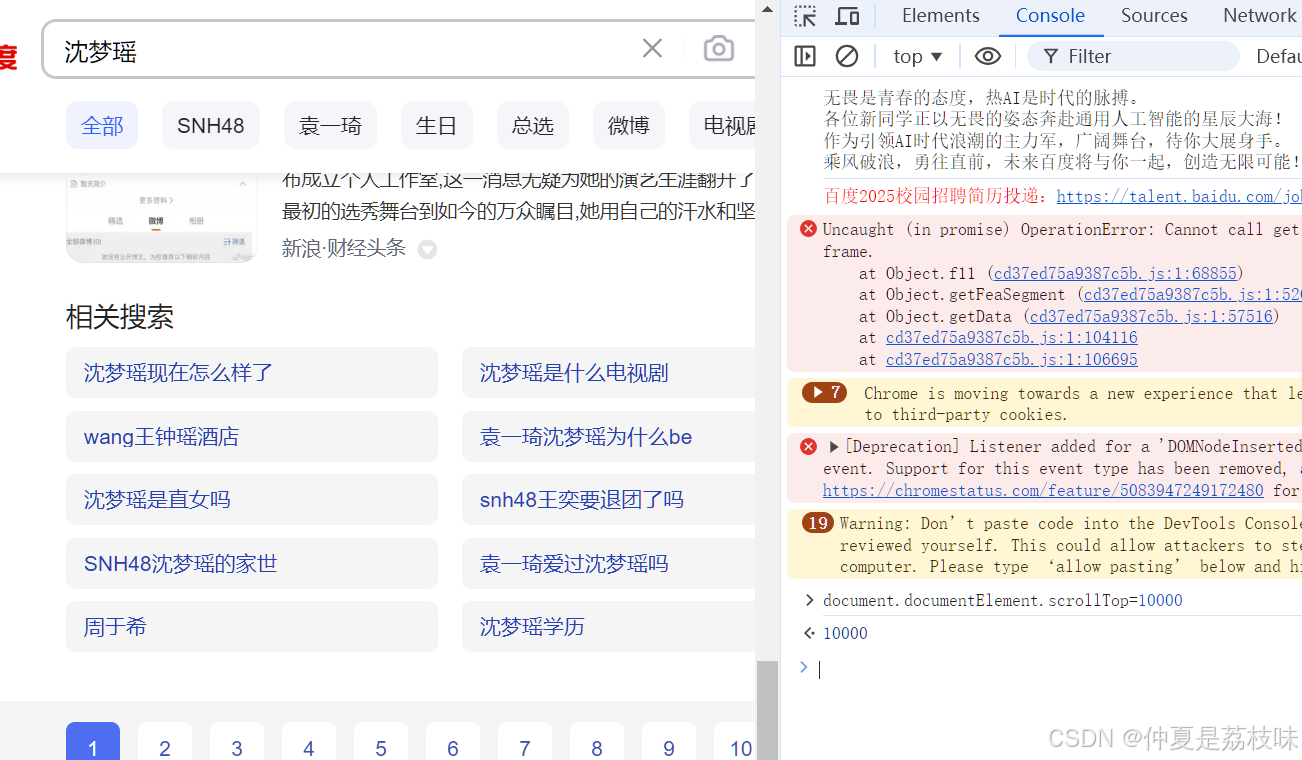
Task: Open the talent.baidu.com recruitment link
Action: (x=1179, y=197)
